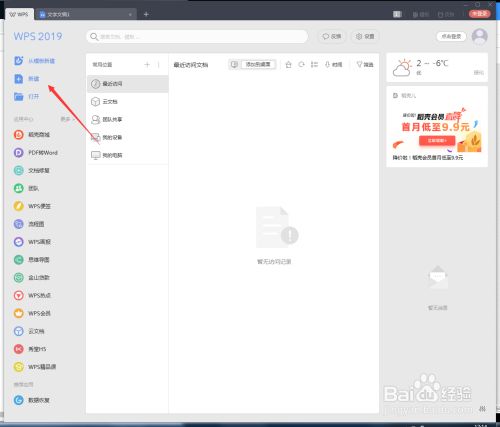Open the weather widget

[x=437, y=68]
